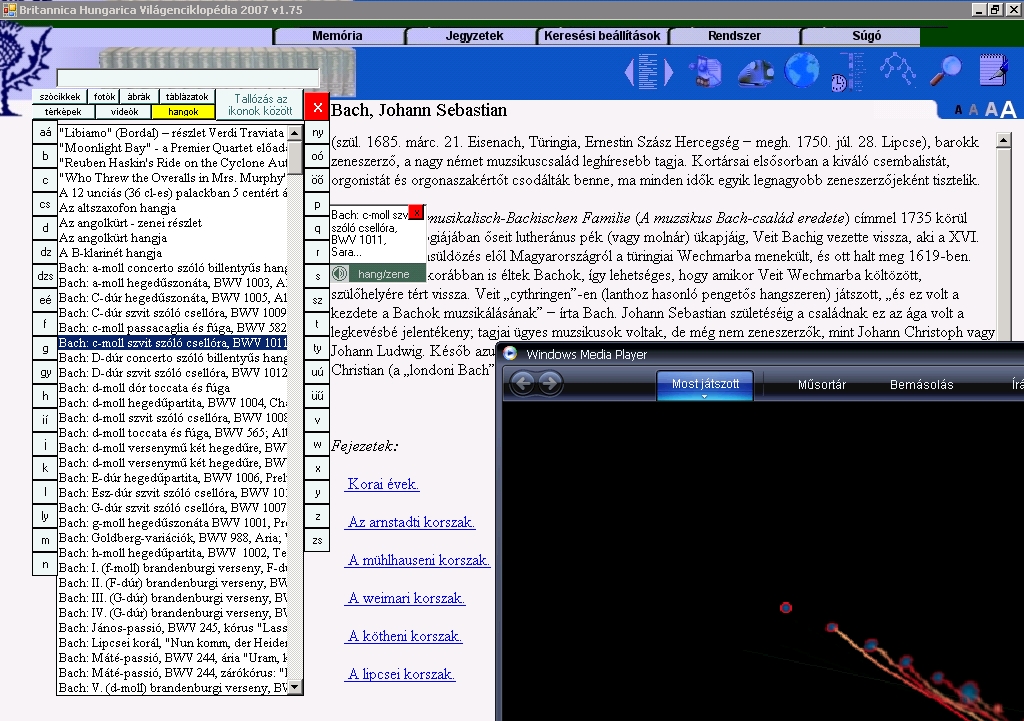
Task: Set second-largest font size A
Action: 991,110
